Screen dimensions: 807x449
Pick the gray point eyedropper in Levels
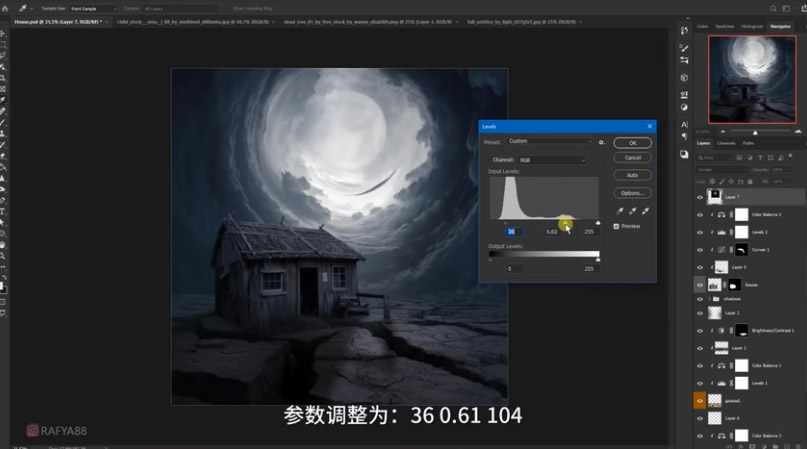click(x=632, y=212)
